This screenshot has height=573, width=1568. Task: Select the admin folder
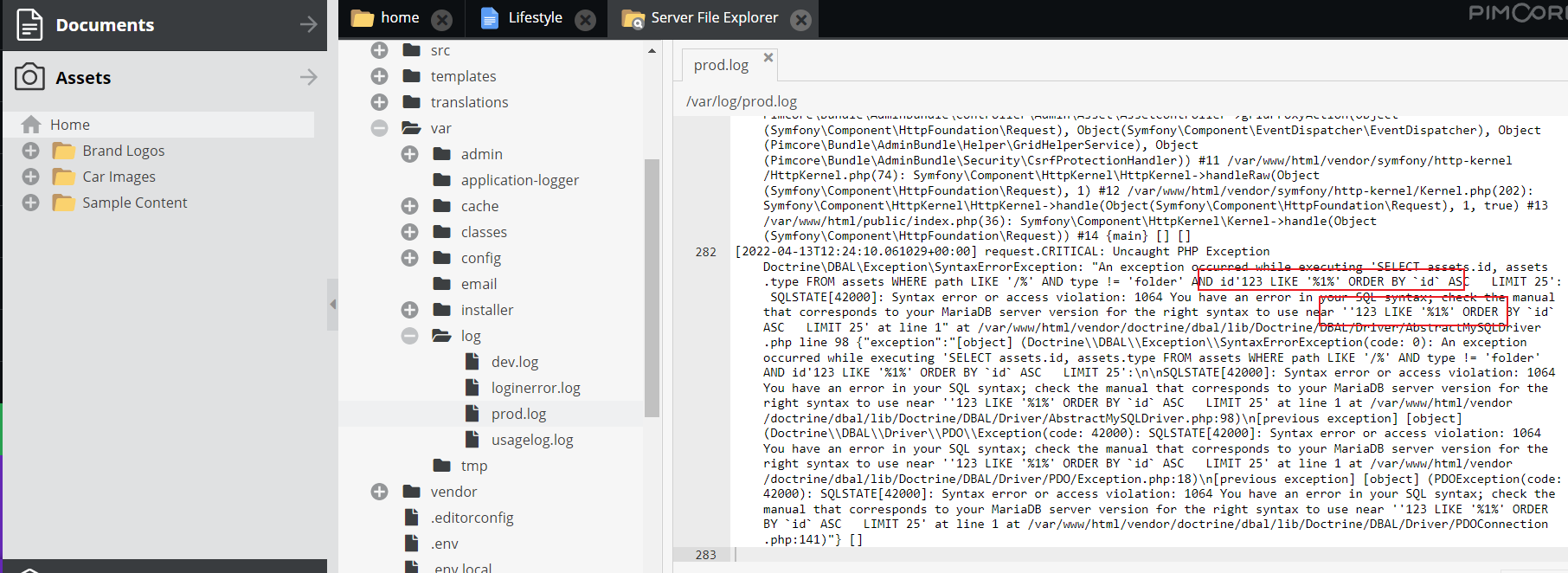[x=481, y=154]
